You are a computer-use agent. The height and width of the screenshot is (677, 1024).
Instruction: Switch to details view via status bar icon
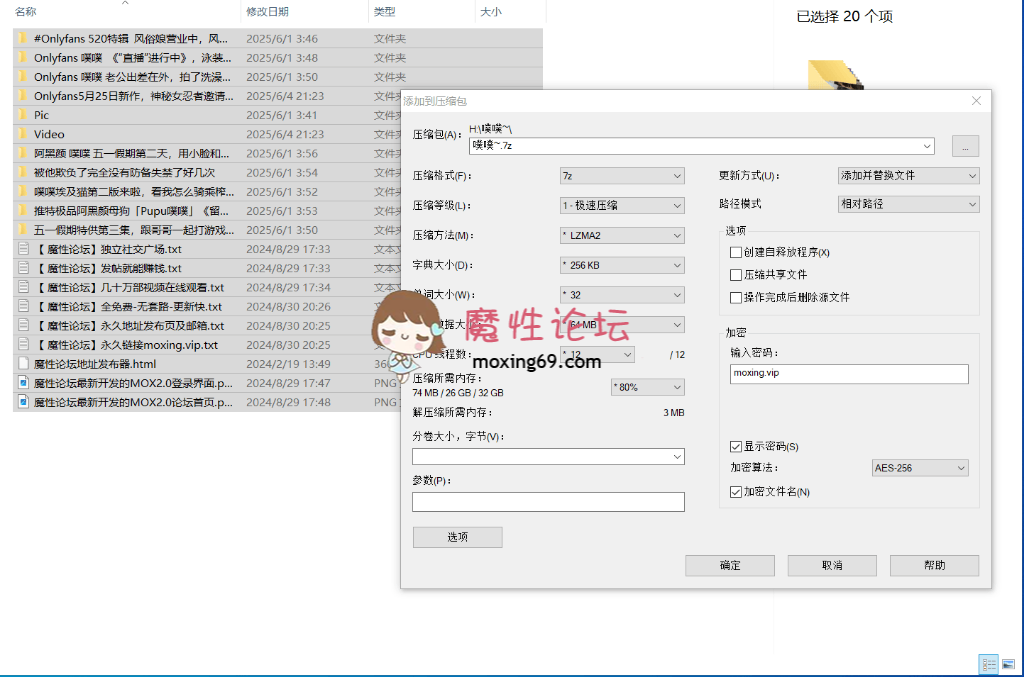point(988,664)
